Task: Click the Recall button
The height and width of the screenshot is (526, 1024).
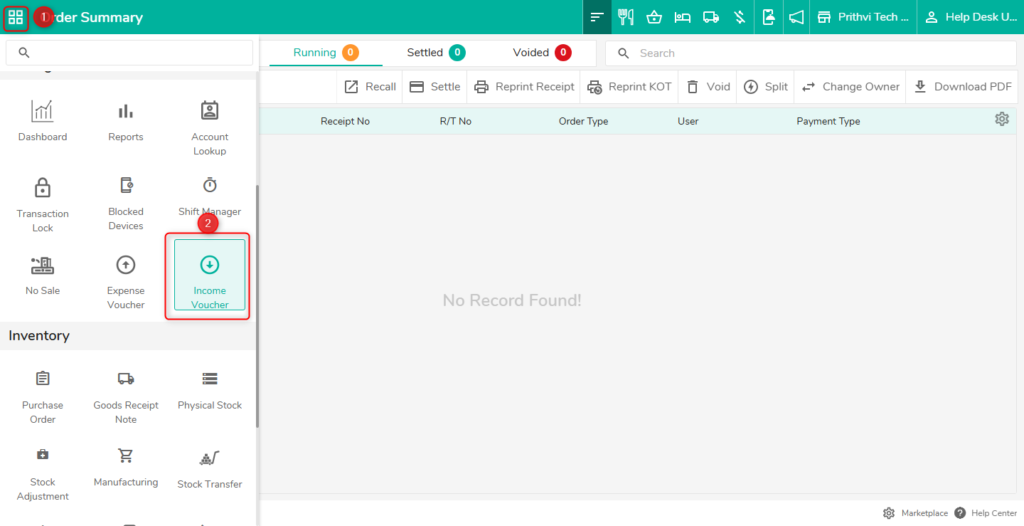Action: point(370,87)
